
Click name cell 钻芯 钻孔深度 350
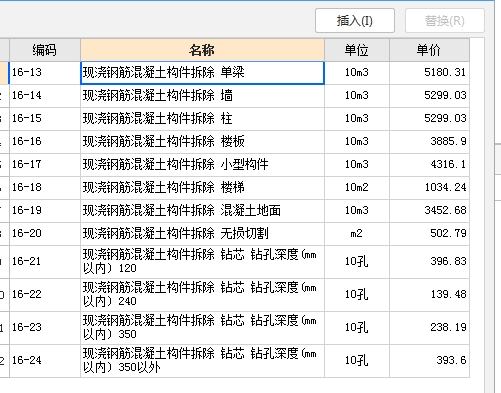tap(202, 328)
